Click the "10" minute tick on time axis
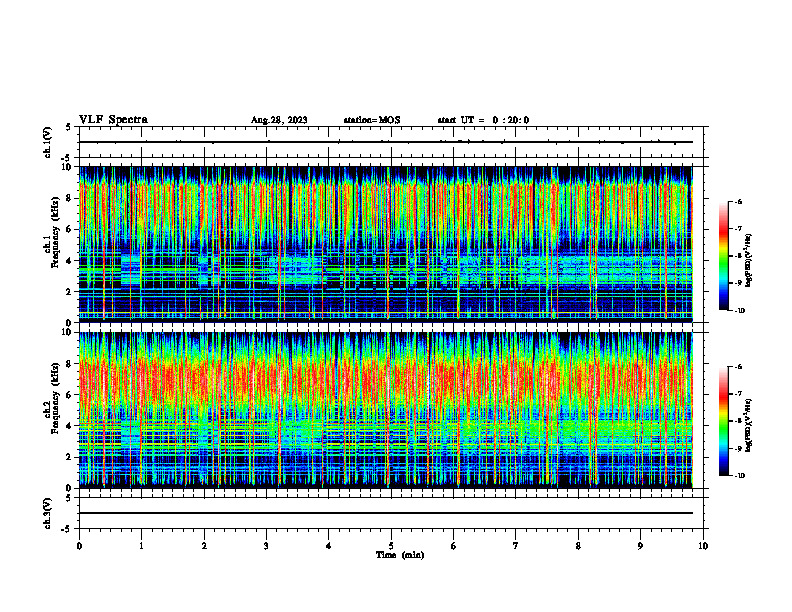The height and width of the screenshot is (612, 792). (x=703, y=546)
